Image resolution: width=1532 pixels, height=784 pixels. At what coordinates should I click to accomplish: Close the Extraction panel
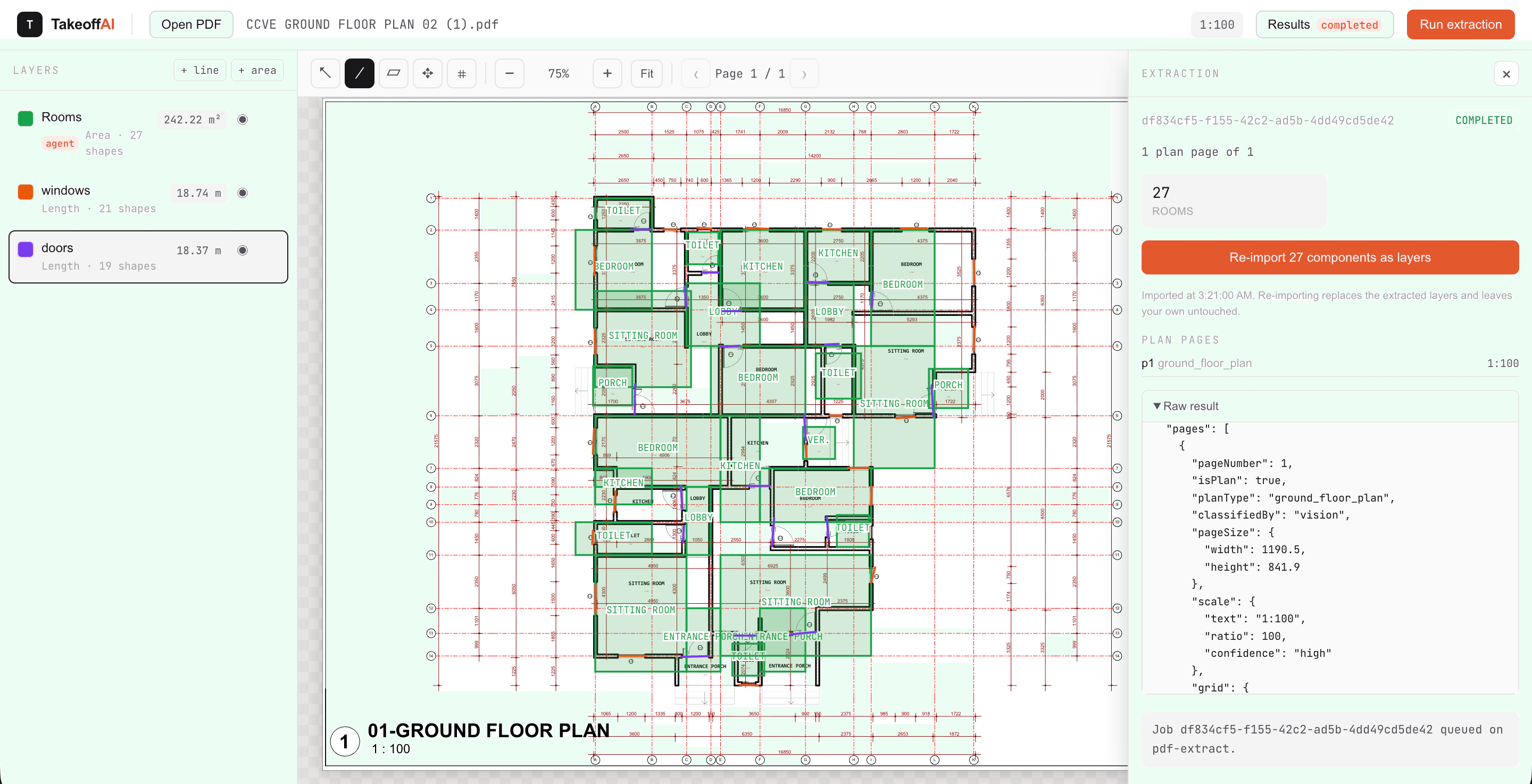(1506, 74)
